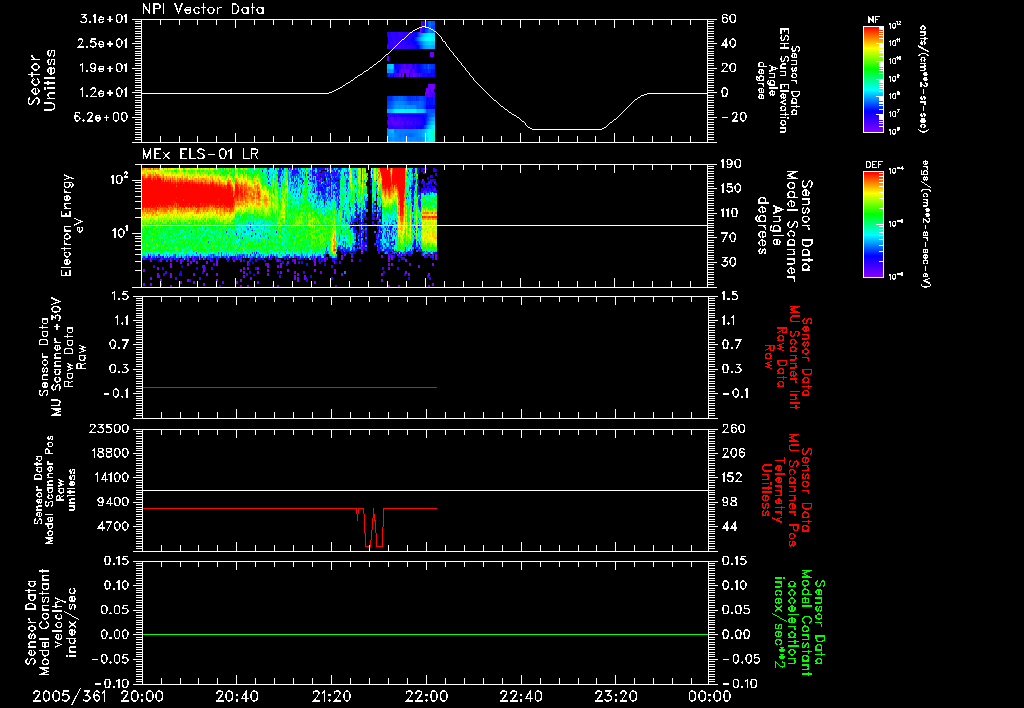Select the '2005/361' date label
Image resolution: width=1024 pixels, height=708 pixels.
click(69, 697)
